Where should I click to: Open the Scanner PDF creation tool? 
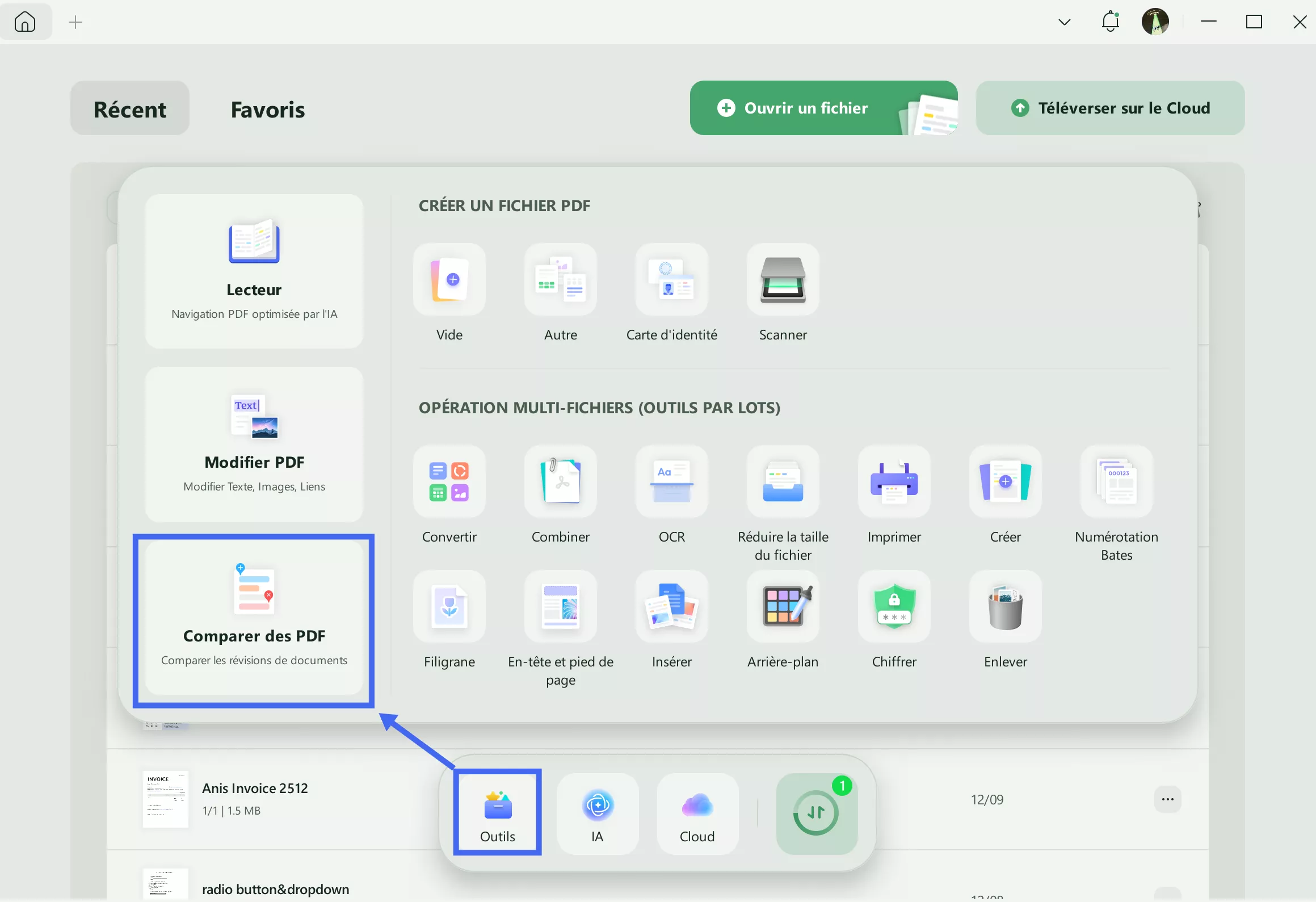783,280
